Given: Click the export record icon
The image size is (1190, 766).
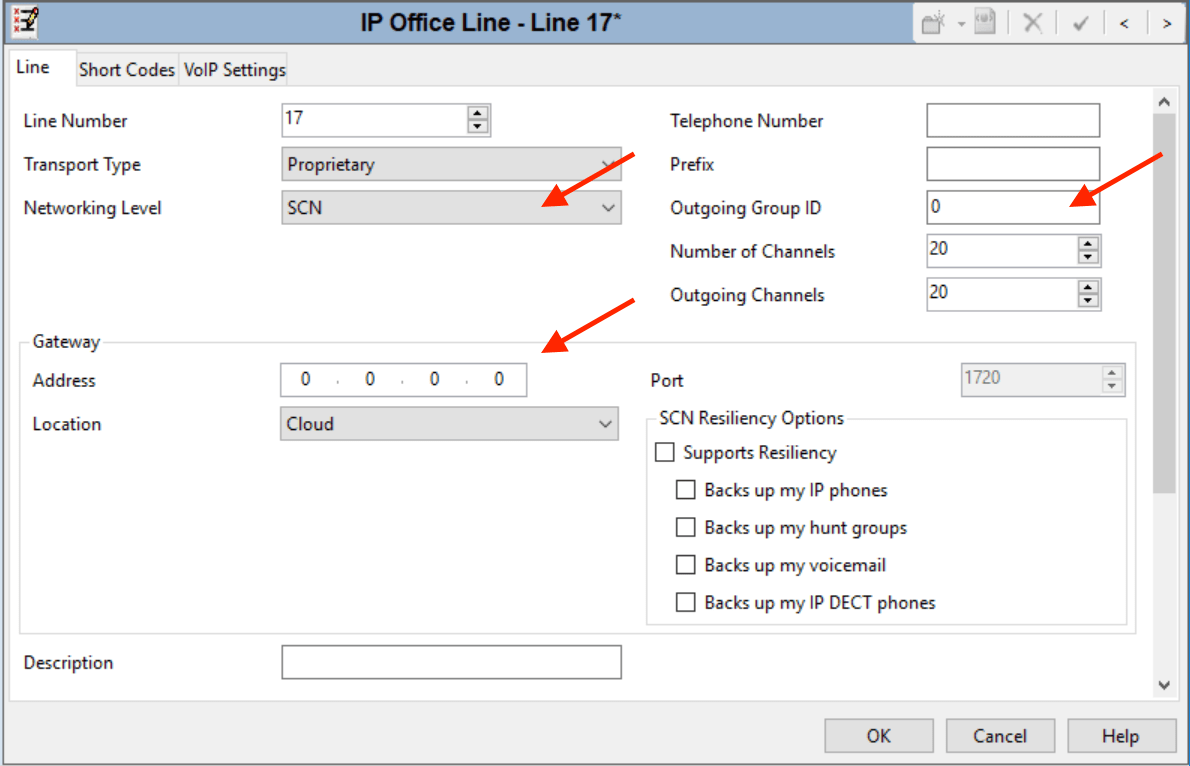Looking at the screenshot, I should (x=985, y=22).
